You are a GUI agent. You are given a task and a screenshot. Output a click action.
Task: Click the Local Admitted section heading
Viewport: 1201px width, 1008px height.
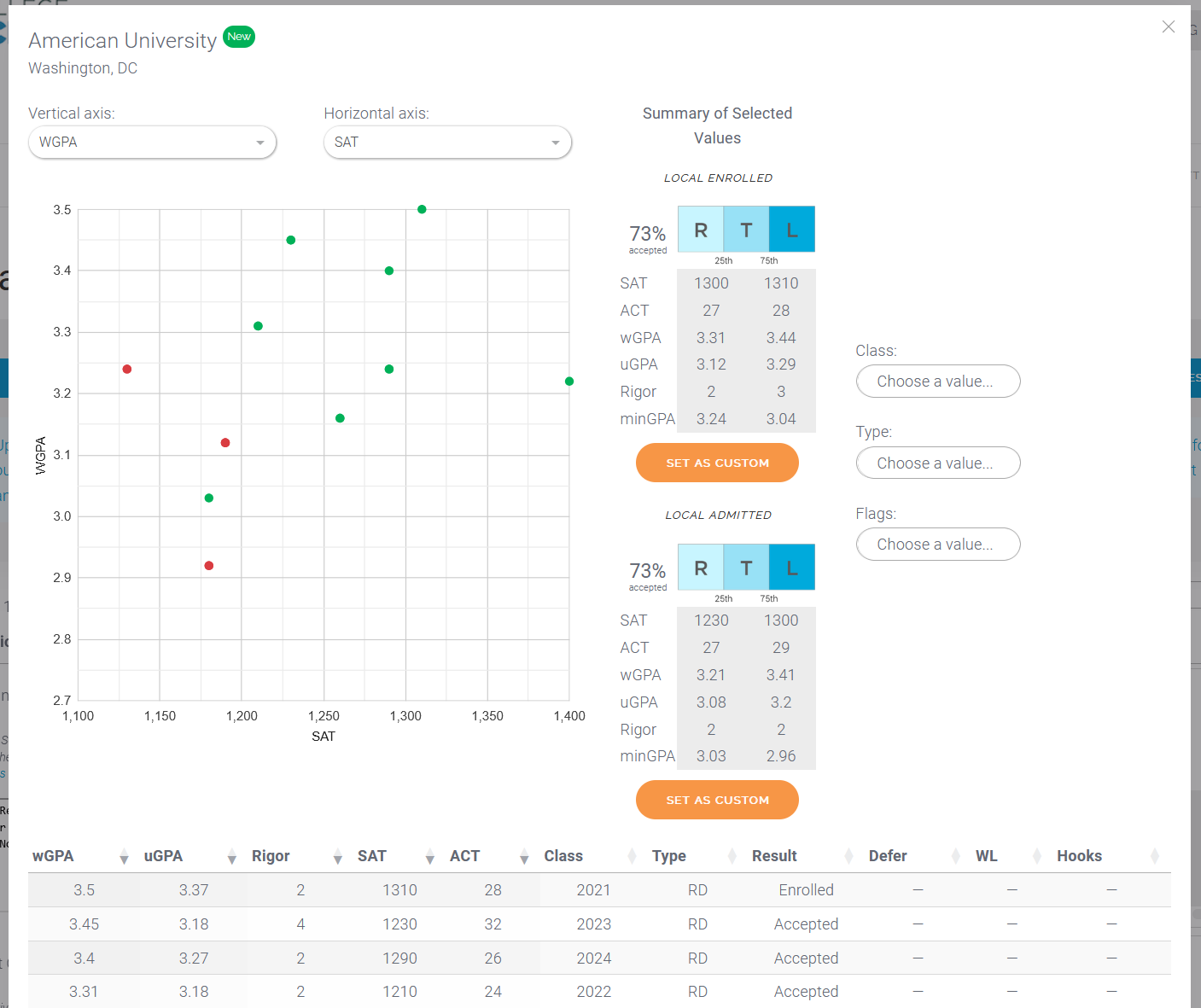coord(718,515)
